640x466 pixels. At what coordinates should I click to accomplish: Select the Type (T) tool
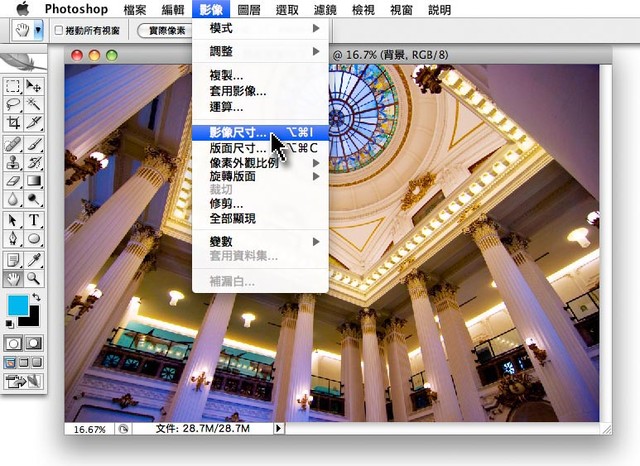(34, 220)
